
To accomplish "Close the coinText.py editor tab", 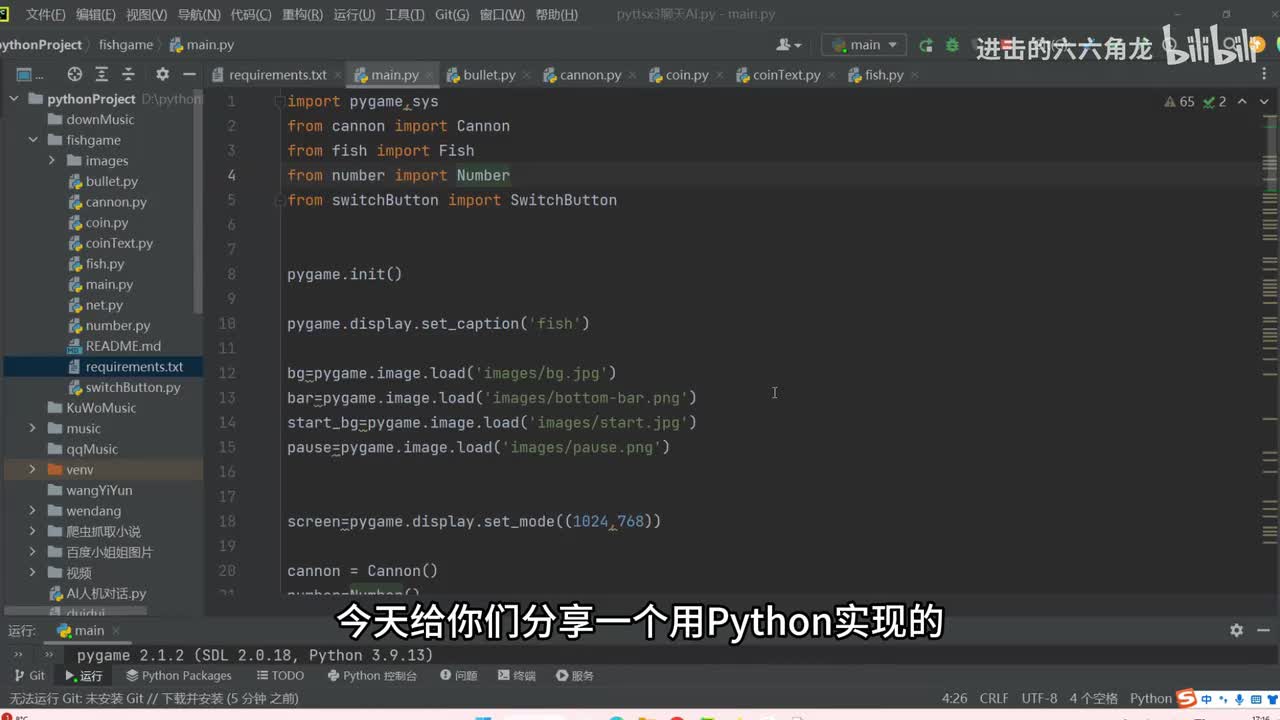I will (x=832, y=75).
